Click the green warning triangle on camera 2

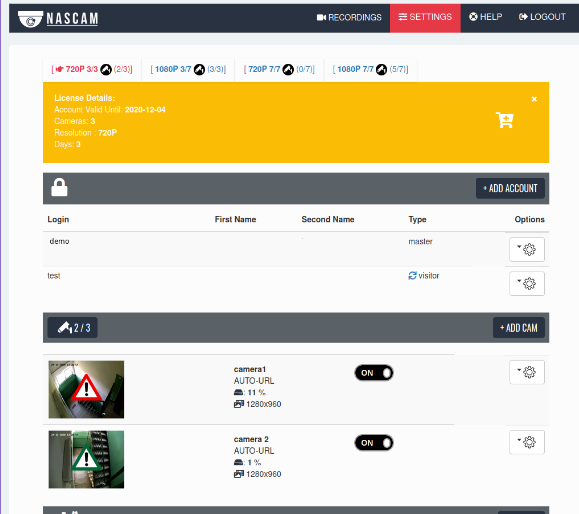(86, 457)
